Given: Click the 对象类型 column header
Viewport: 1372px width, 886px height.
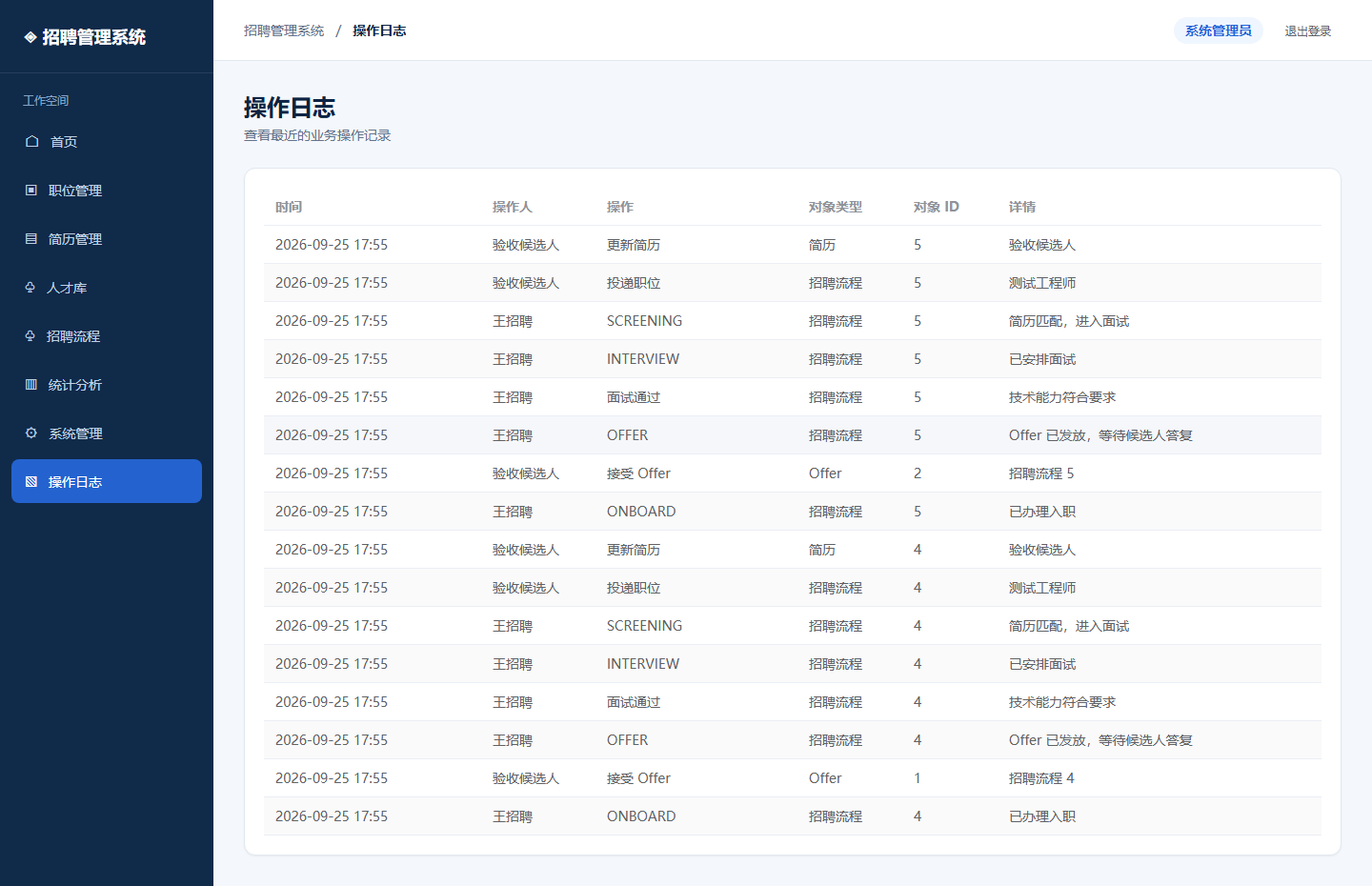Looking at the screenshot, I should coord(836,207).
